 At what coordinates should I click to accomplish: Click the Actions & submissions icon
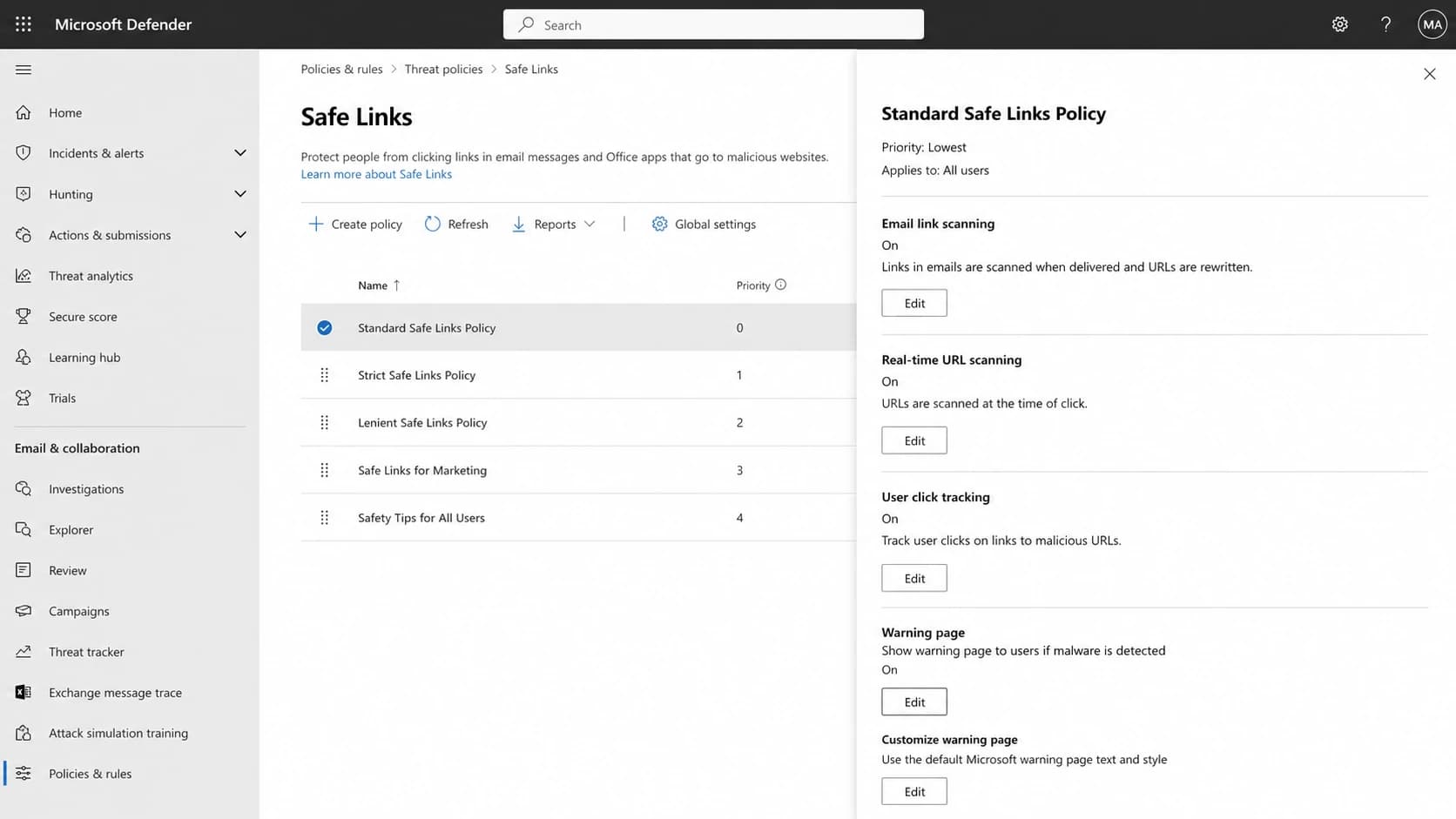point(24,235)
